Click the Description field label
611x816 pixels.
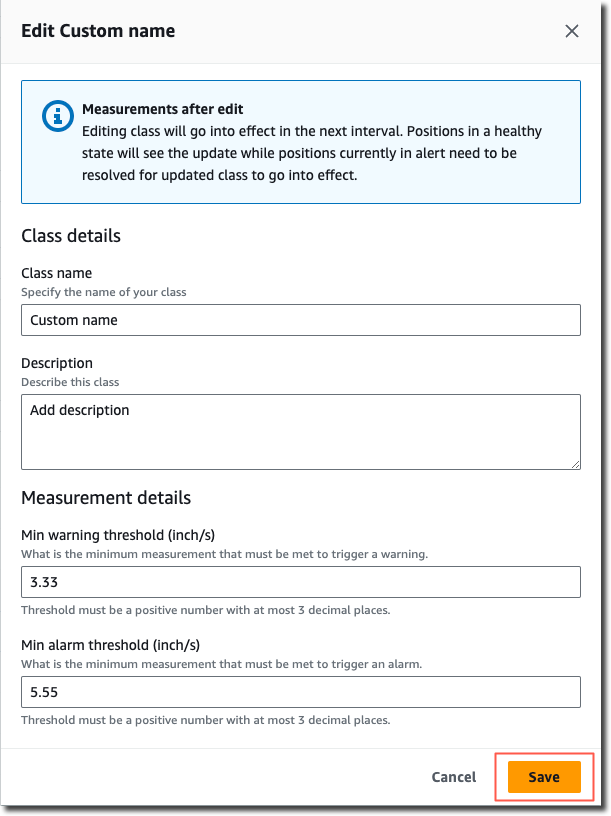click(57, 363)
